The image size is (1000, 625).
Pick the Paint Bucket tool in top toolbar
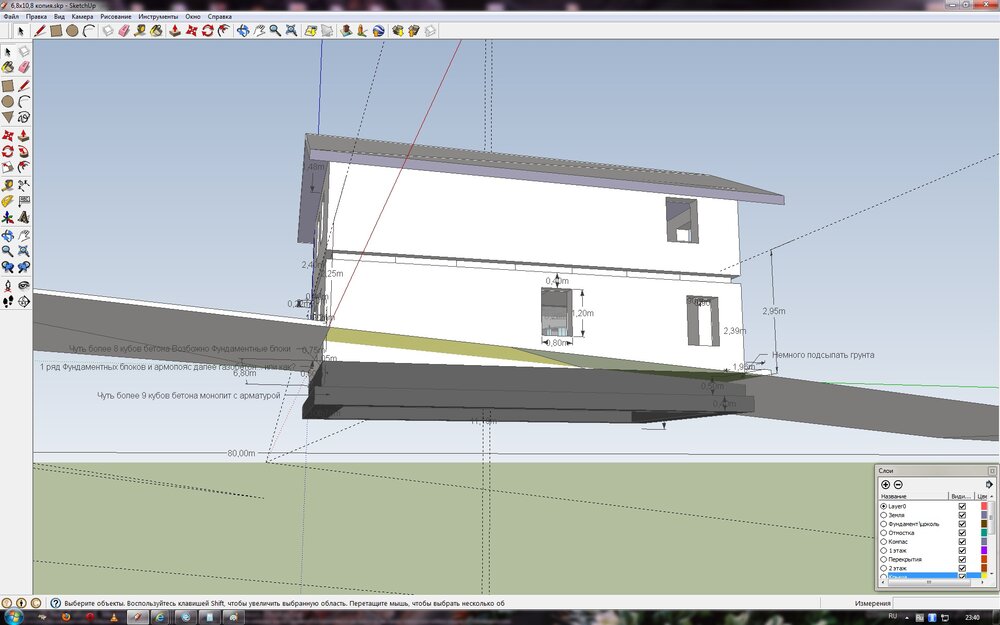(x=157, y=31)
